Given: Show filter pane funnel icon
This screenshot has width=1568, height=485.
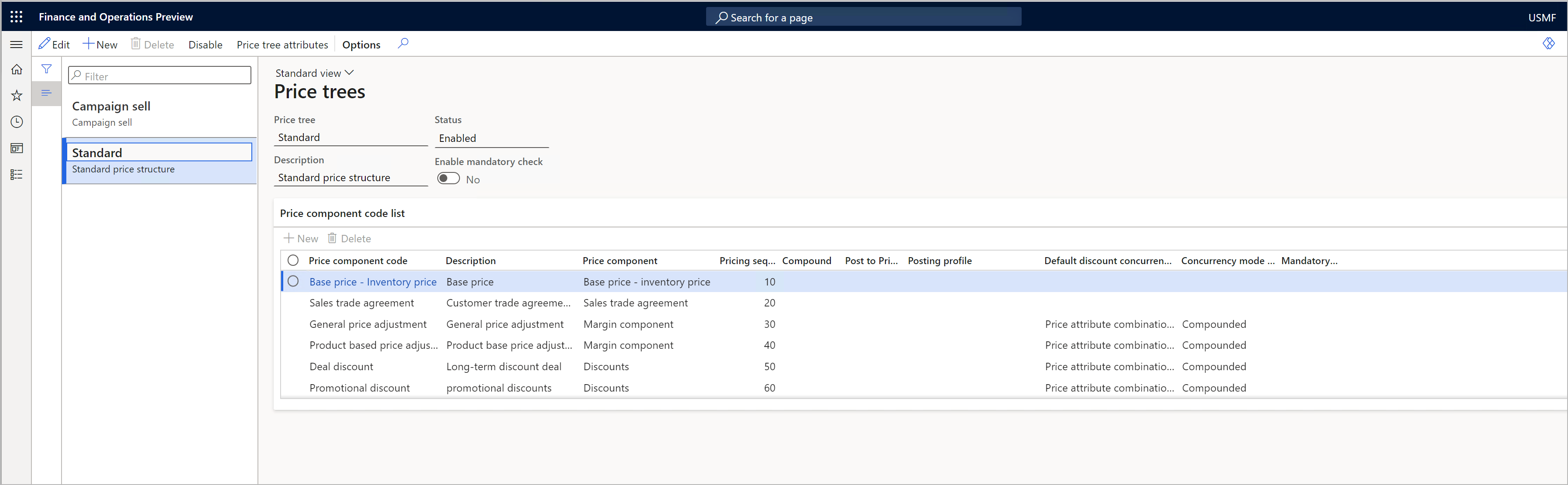Looking at the screenshot, I should (46, 69).
